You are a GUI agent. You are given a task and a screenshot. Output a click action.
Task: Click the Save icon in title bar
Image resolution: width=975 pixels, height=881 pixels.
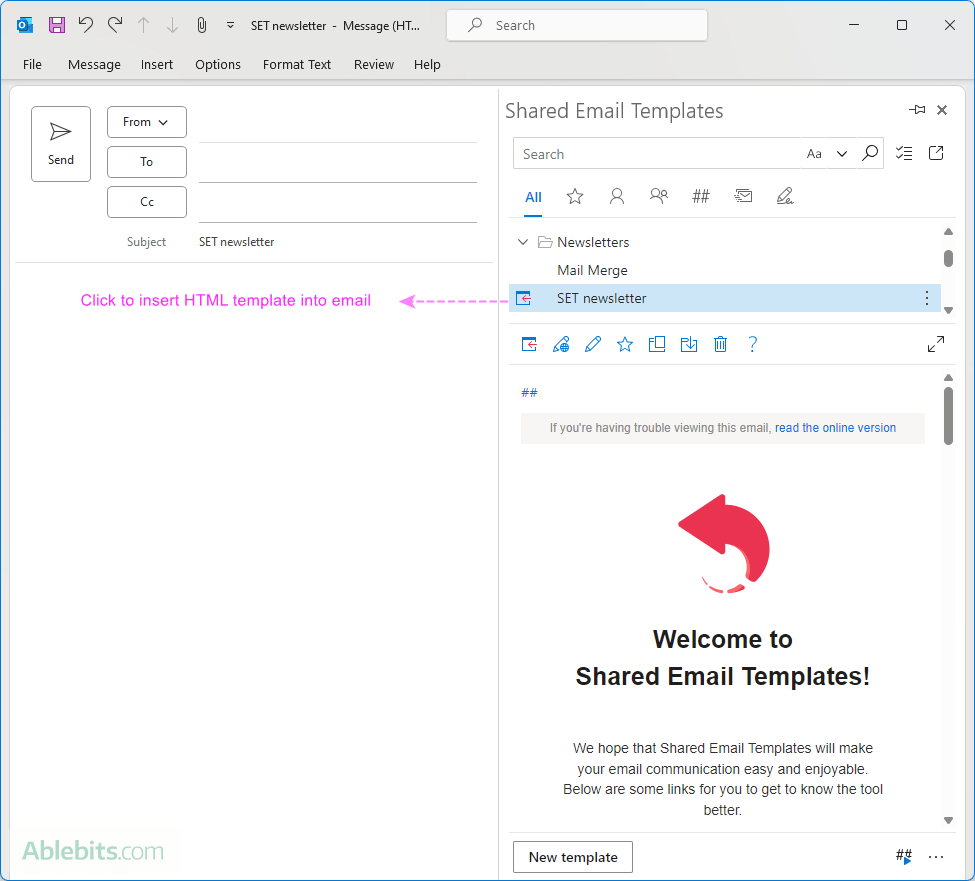point(57,25)
